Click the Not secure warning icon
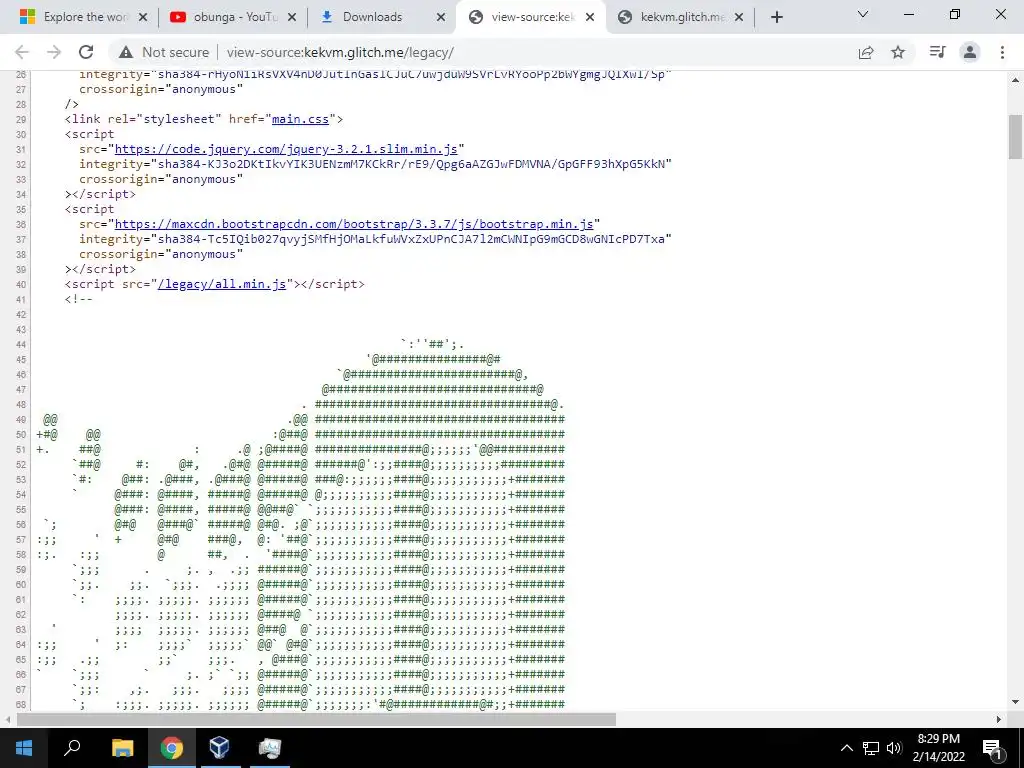This screenshot has height=768, width=1024. 126,52
